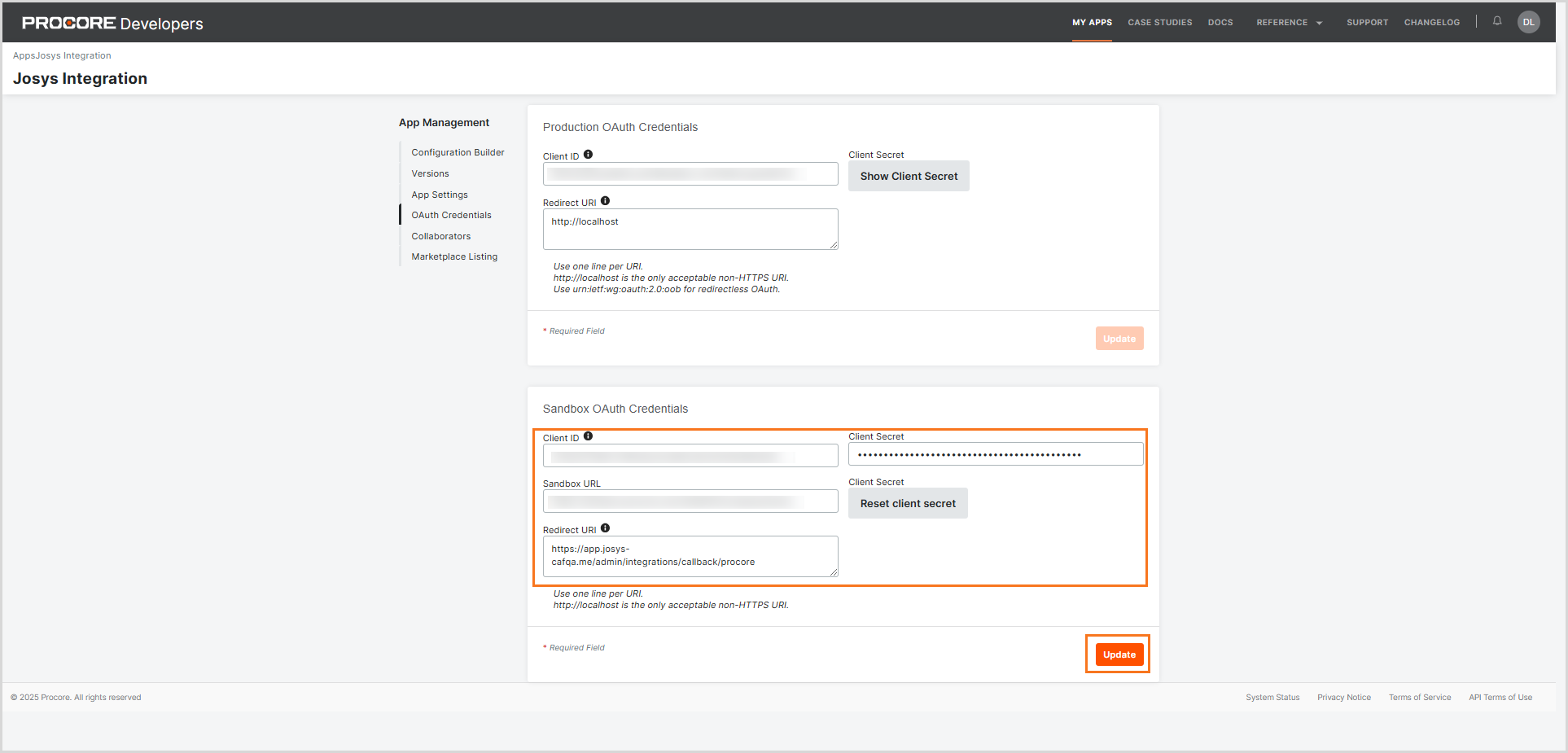This screenshot has height=753, width=1568.
Task: Click the Show Client Secret button
Action: (909, 176)
